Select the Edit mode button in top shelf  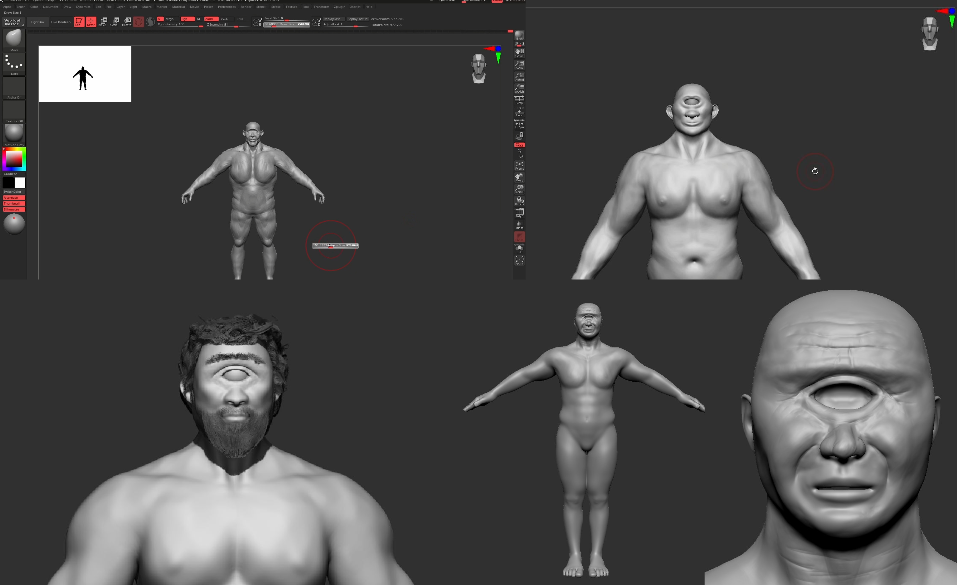coord(78,21)
